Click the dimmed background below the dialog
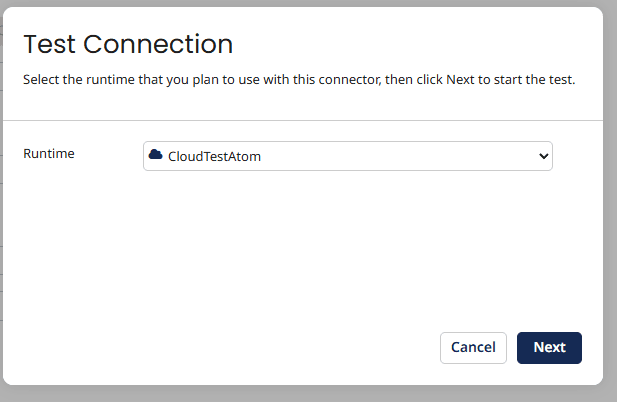 (300, 394)
